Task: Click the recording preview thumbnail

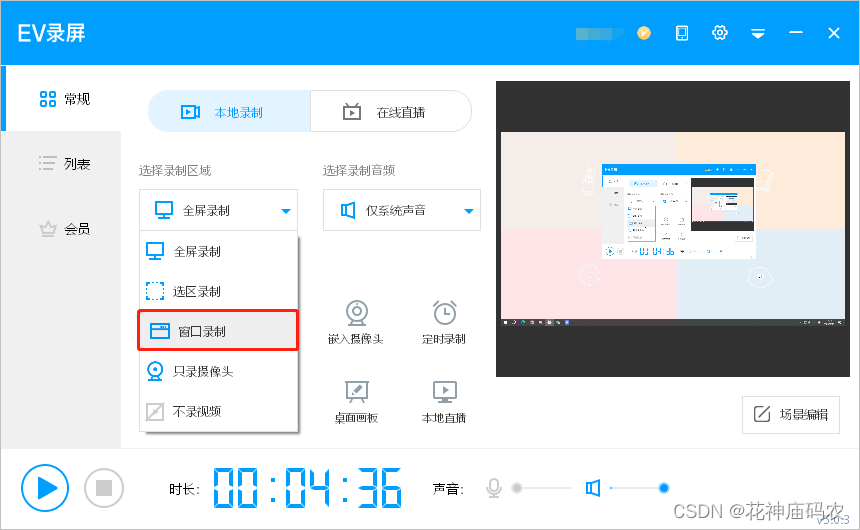Action: pos(673,229)
